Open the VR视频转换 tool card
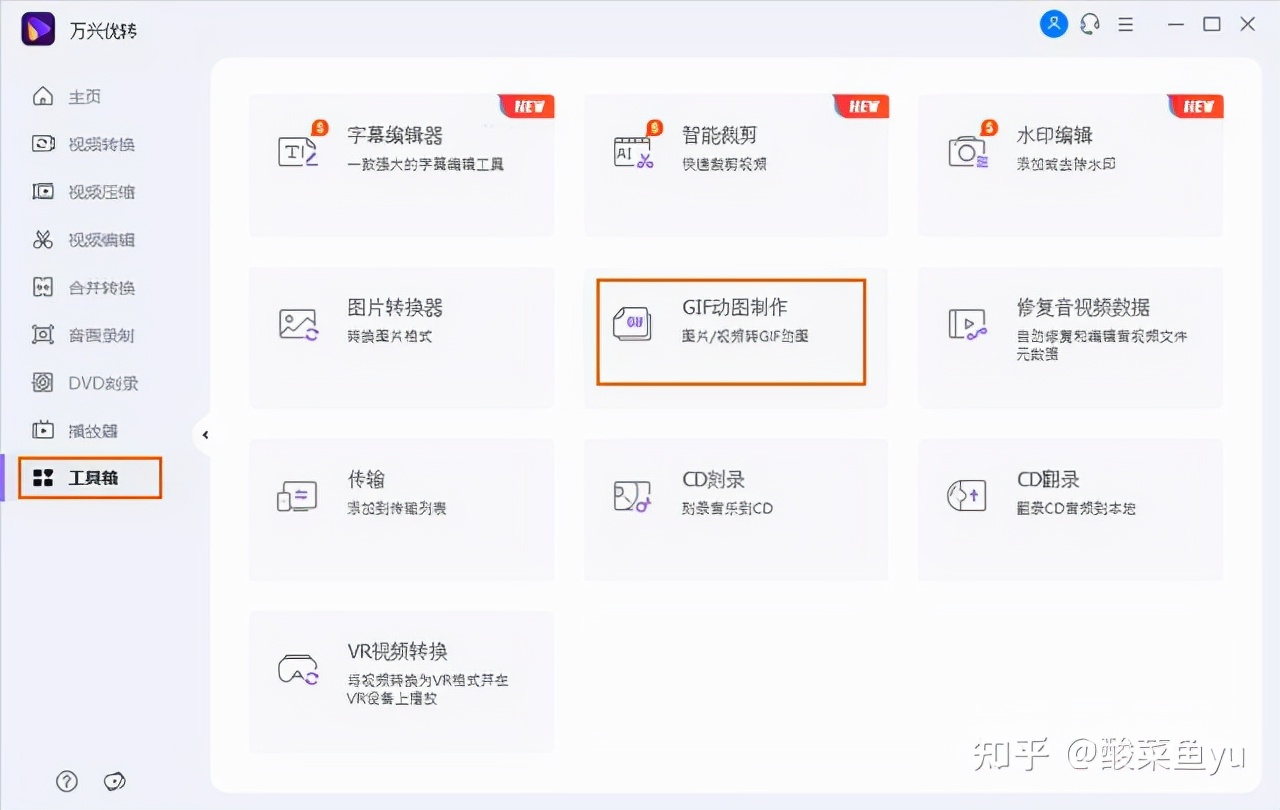Screen dimensions: 1280x810 [401, 682]
